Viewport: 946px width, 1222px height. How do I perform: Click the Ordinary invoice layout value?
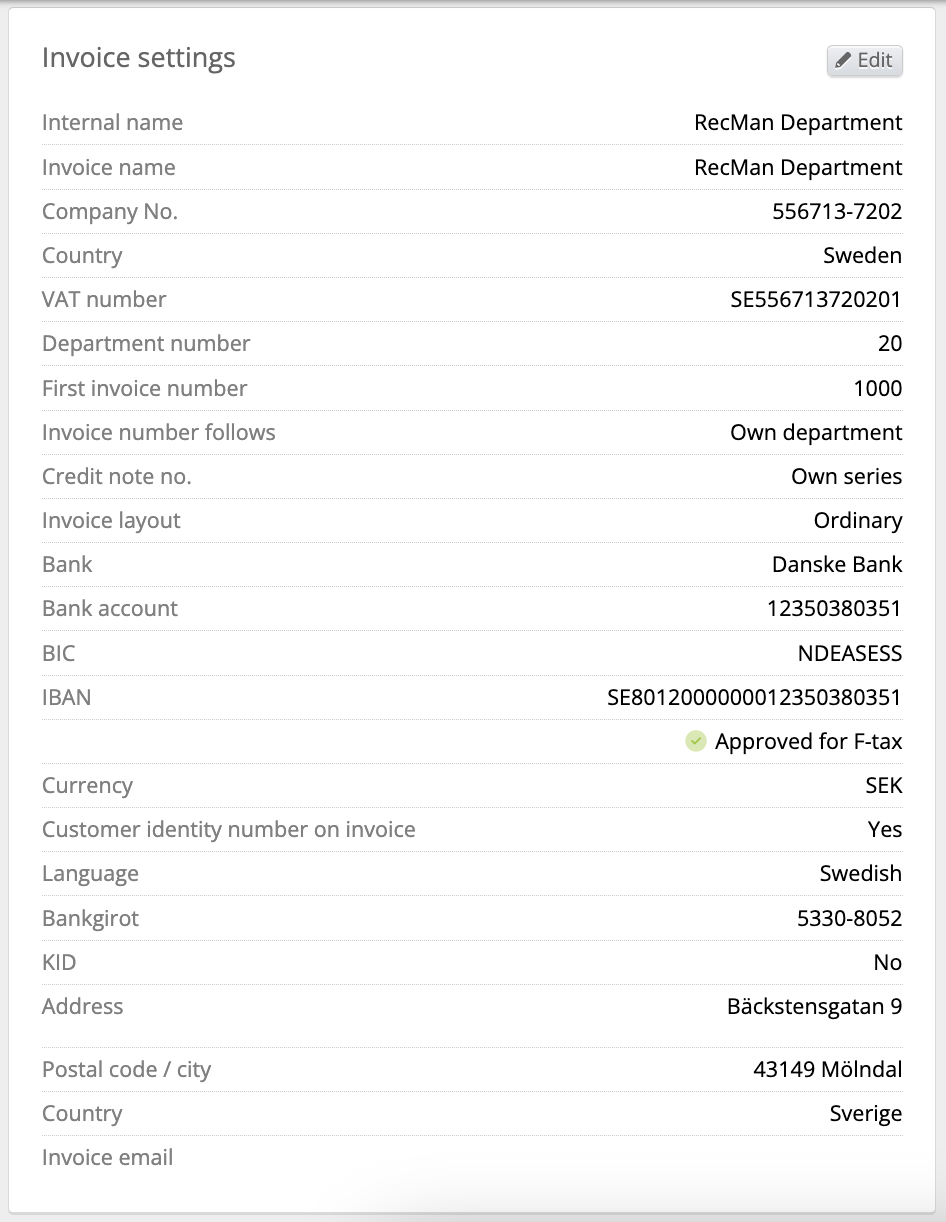click(857, 521)
